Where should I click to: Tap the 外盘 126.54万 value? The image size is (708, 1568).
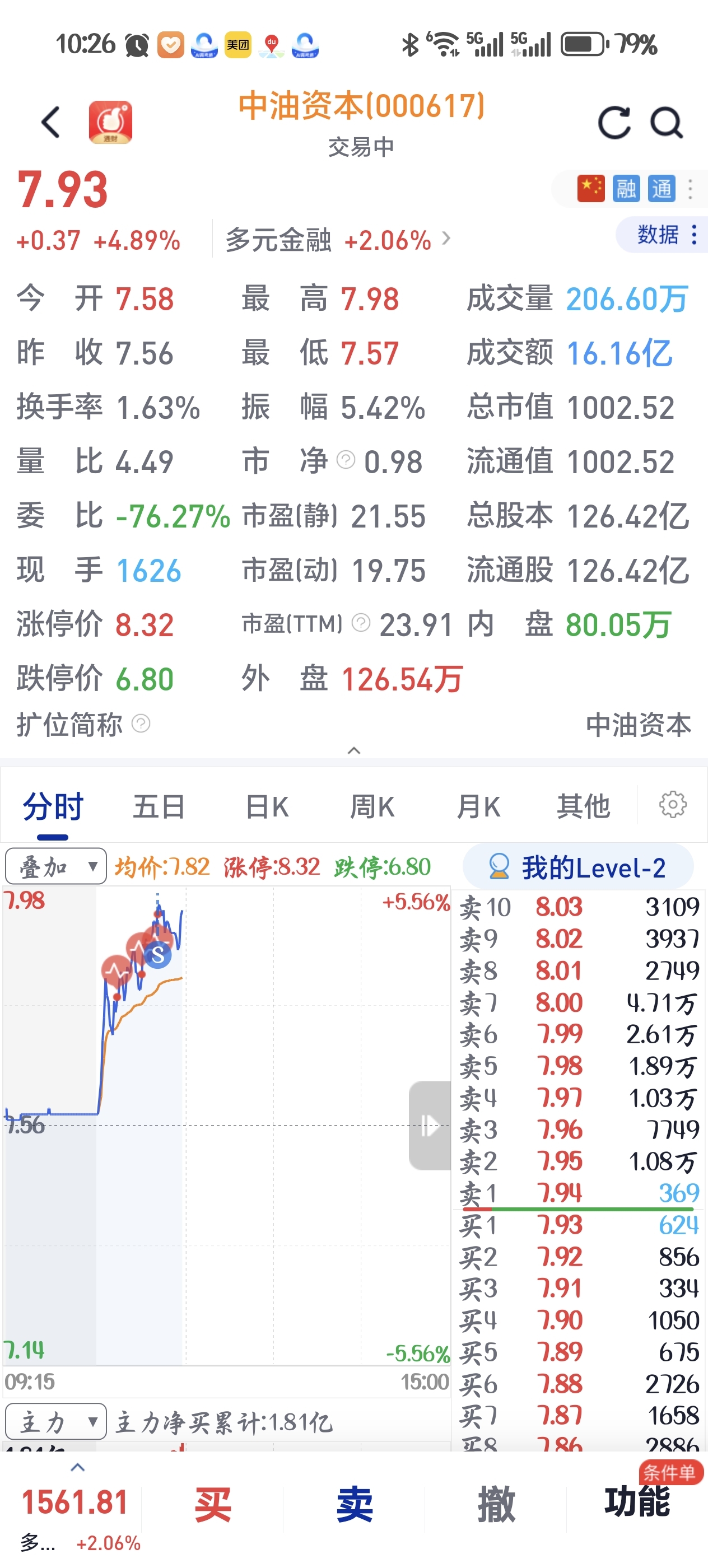[402, 679]
